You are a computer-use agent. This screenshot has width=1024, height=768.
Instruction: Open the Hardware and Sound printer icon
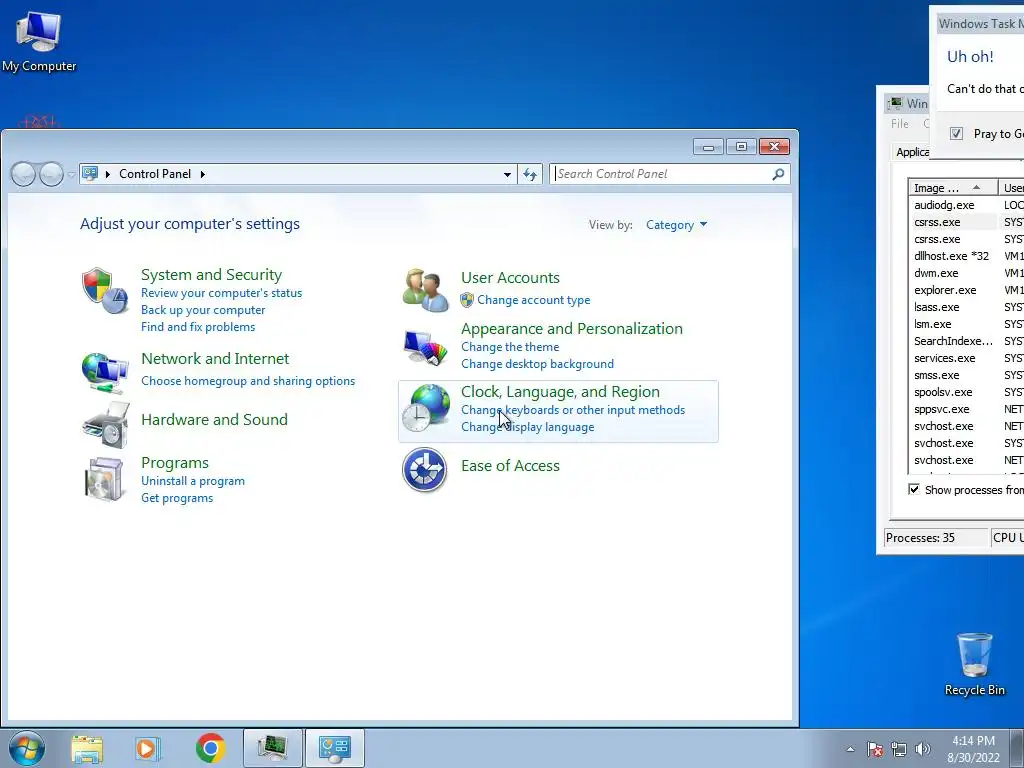[x=106, y=424]
